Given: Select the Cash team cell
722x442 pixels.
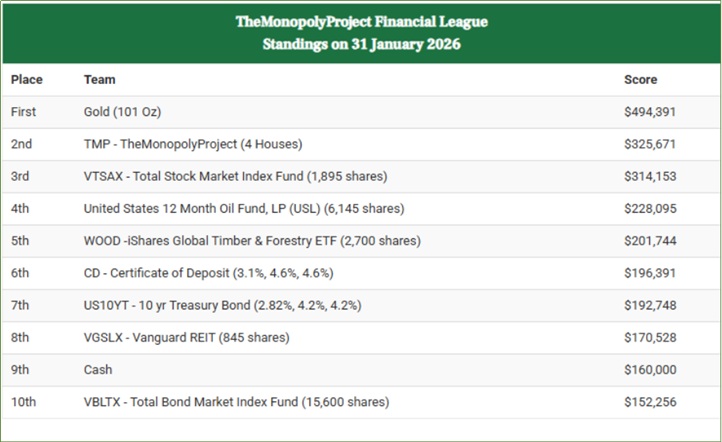Looking at the screenshot, I should pos(100,370).
